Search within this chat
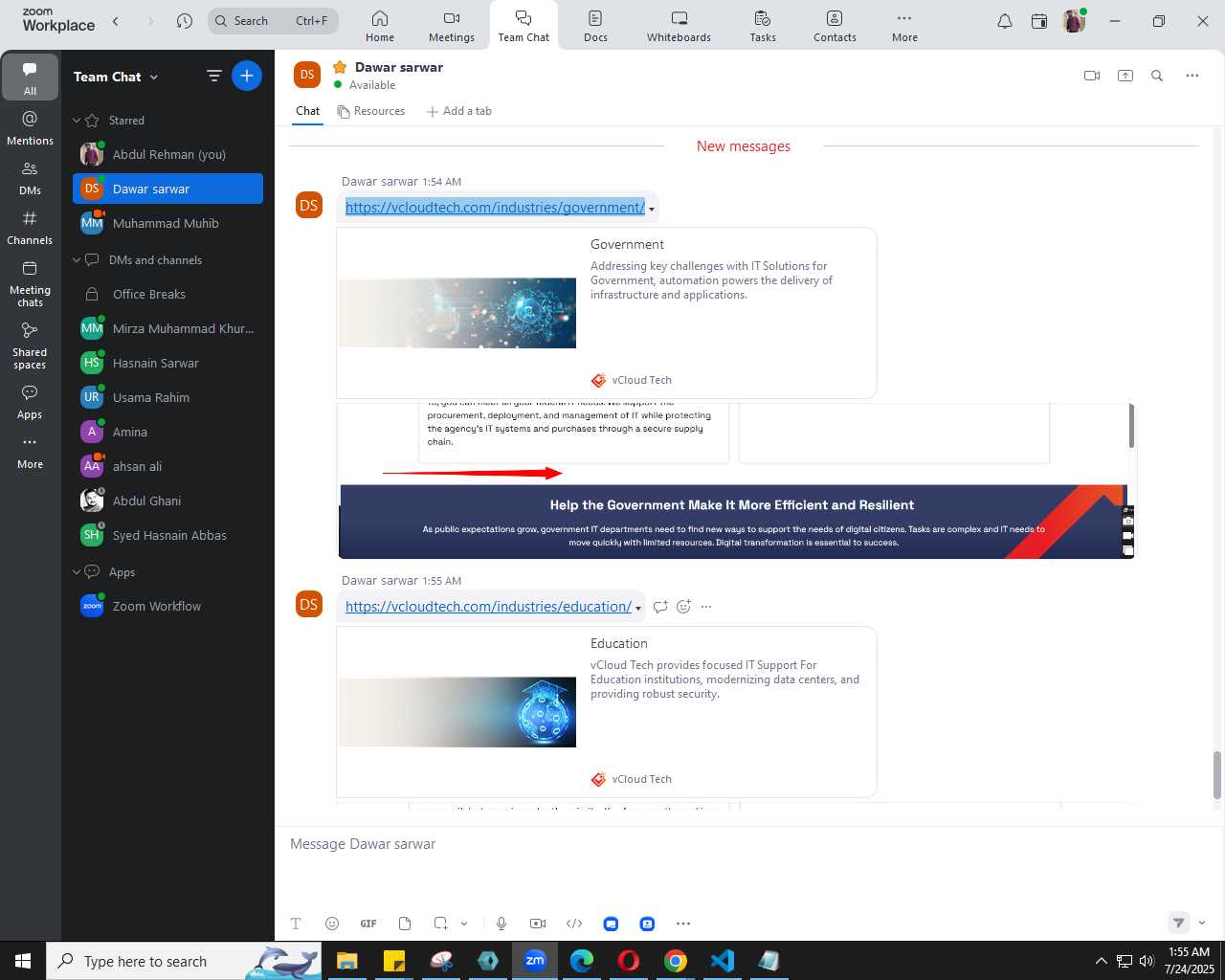 coord(1157,76)
